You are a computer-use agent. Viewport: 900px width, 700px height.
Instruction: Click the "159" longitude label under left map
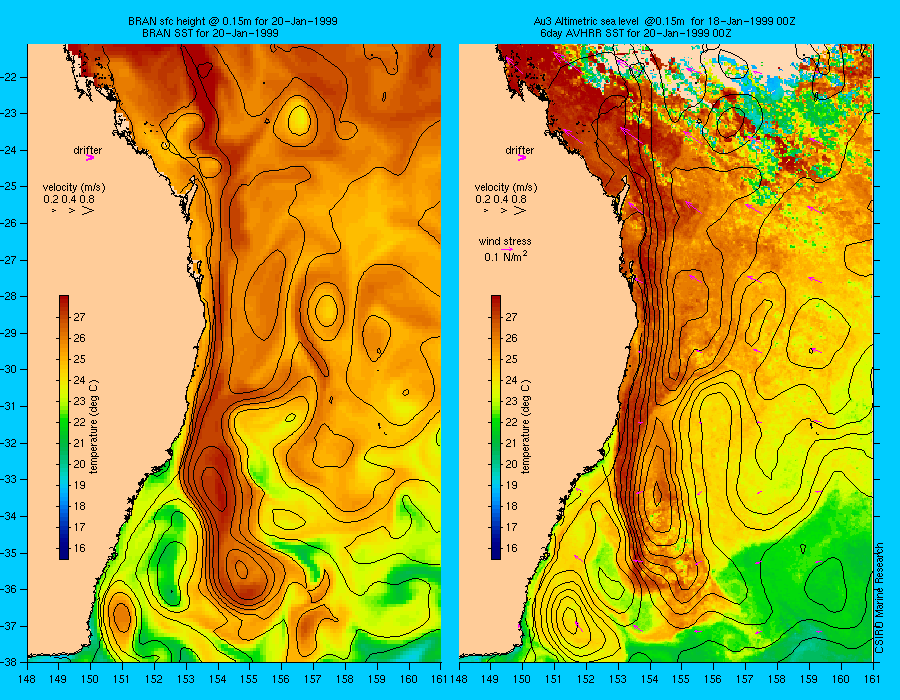tap(377, 680)
